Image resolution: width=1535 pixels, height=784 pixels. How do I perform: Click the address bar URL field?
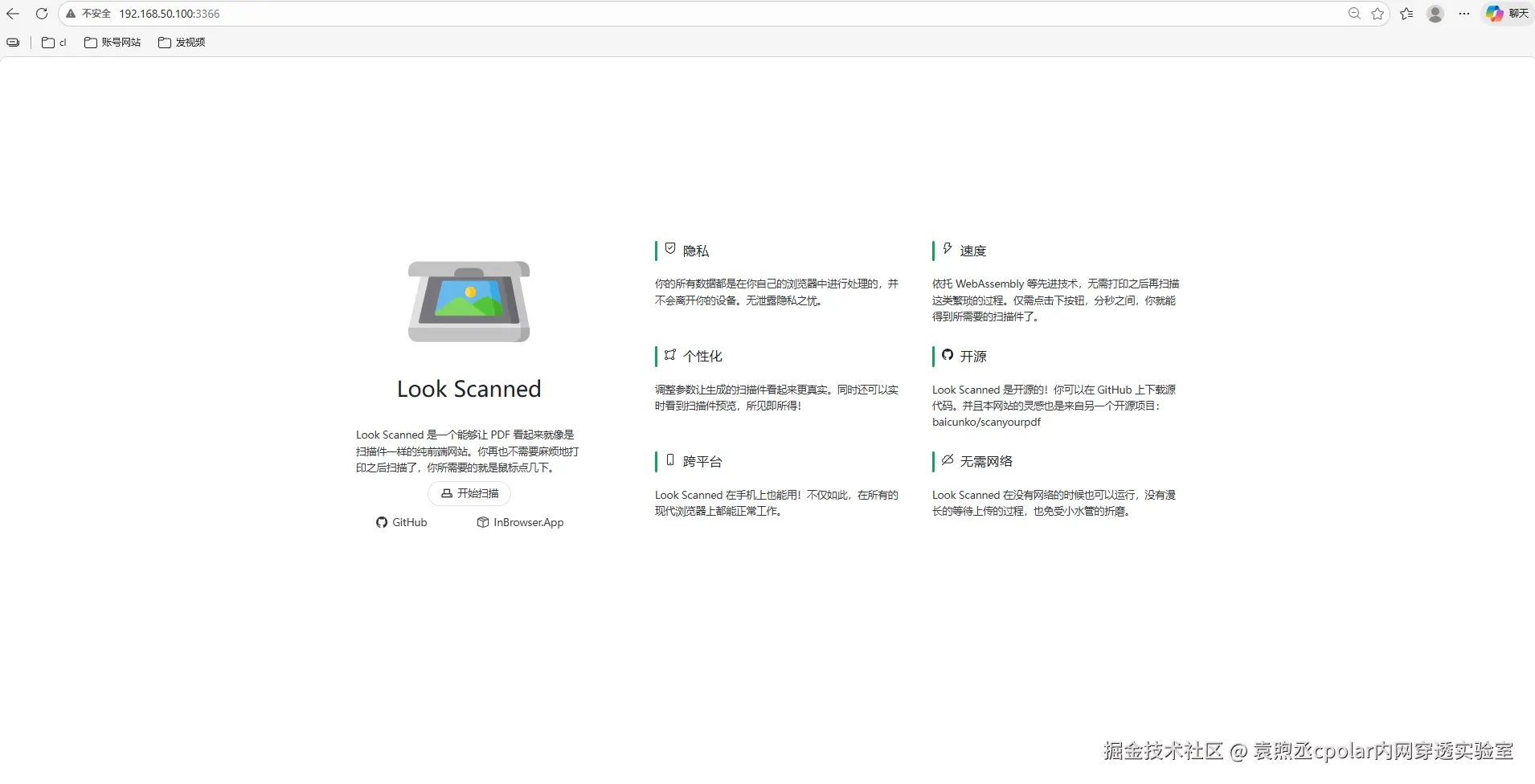(x=723, y=14)
